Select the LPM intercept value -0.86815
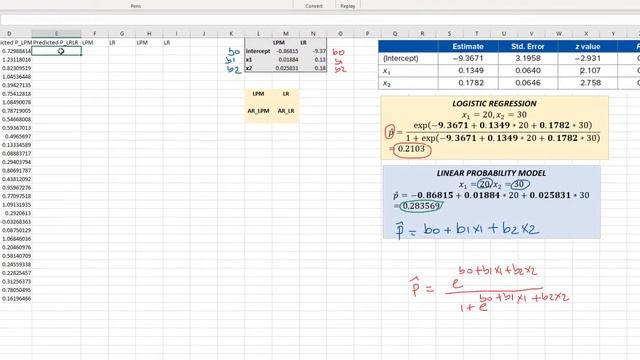640x360 pixels. pyautogui.click(x=286, y=51)
